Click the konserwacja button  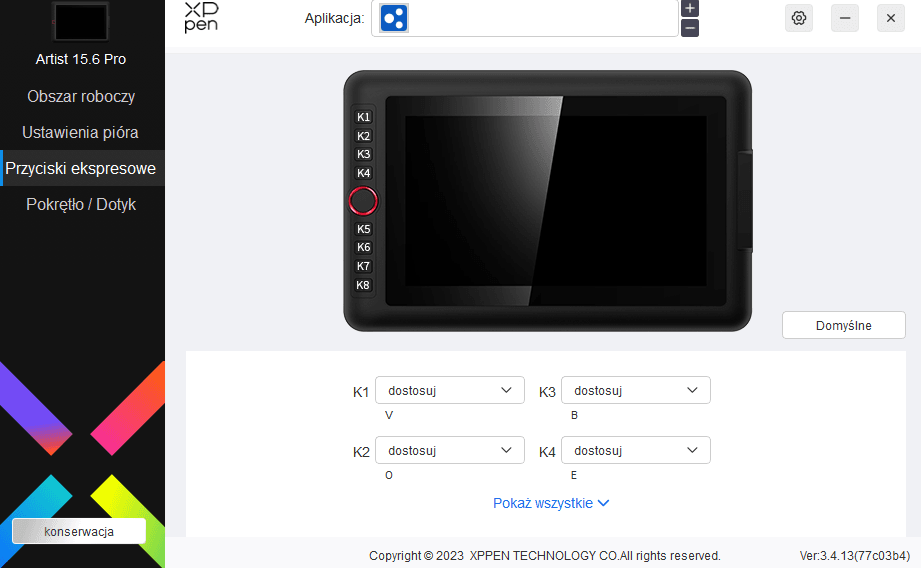[79, 531]
